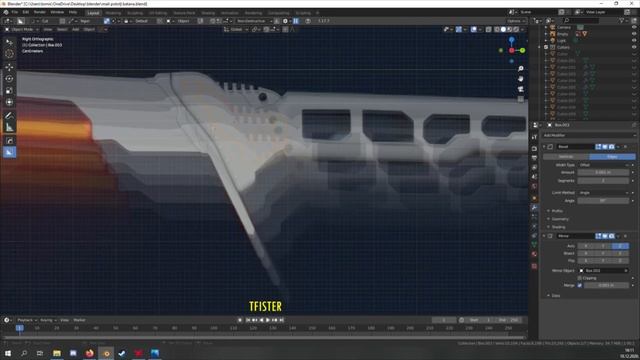Image resolution: width=640 pixels, height=360 pixels.
Task: Enable the Clipping checkbox in Mirror modifier
Action: (x=580, y=278)
